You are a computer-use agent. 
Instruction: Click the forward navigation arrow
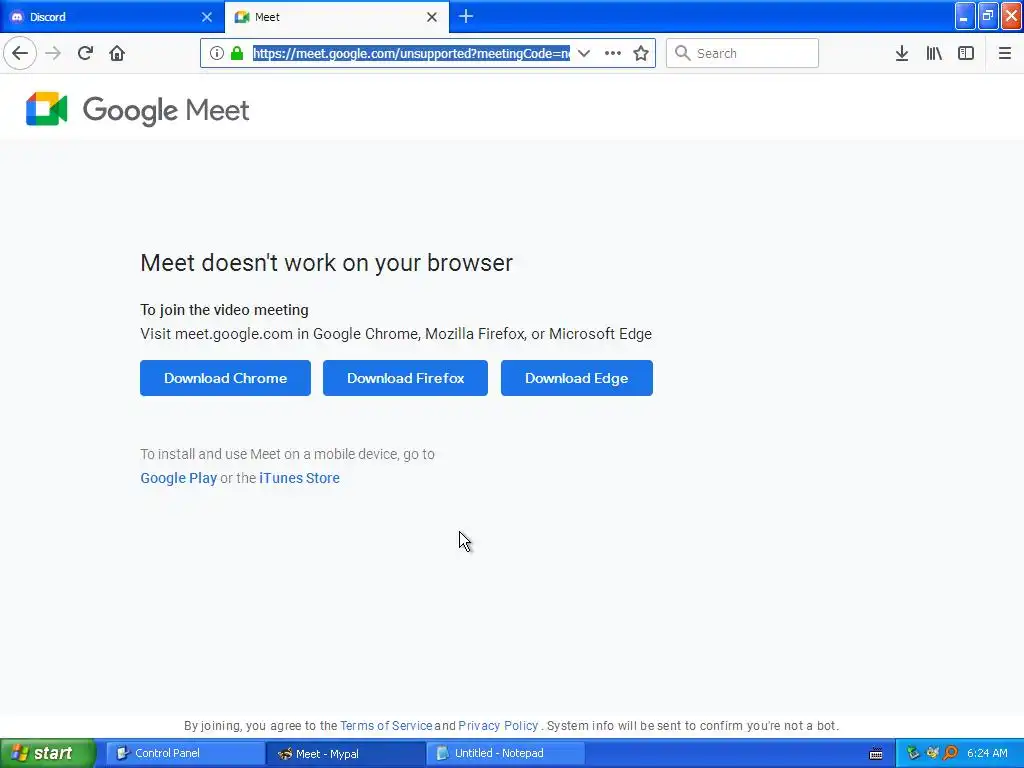pos(53,53)
